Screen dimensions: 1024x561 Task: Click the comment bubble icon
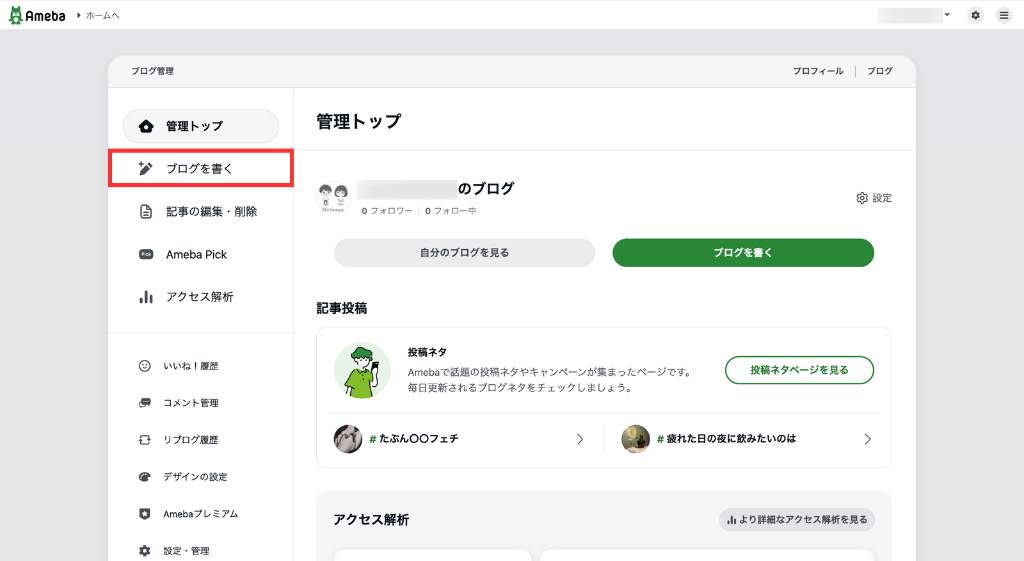[144, 403]
